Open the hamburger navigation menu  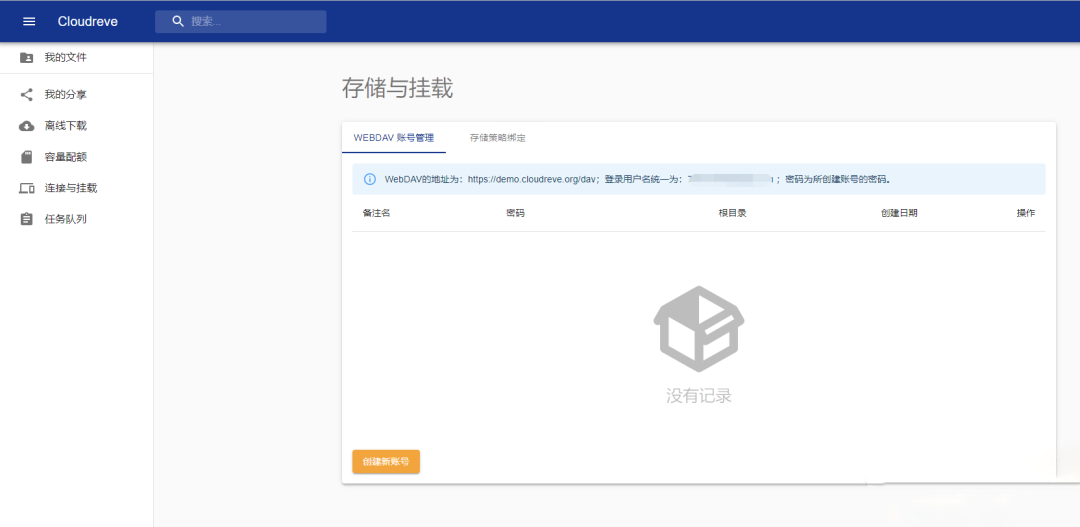point(29,21)
